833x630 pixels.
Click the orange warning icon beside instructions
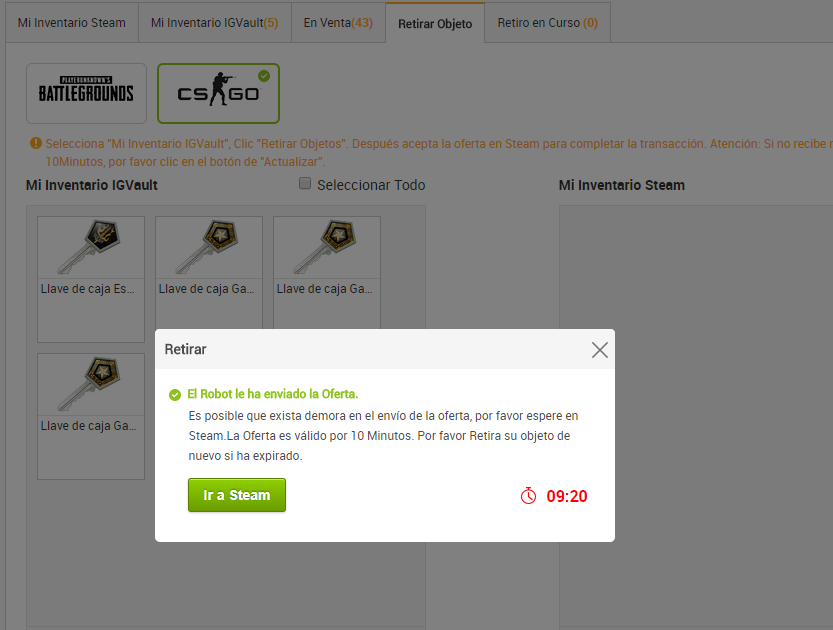click(36, 143)
